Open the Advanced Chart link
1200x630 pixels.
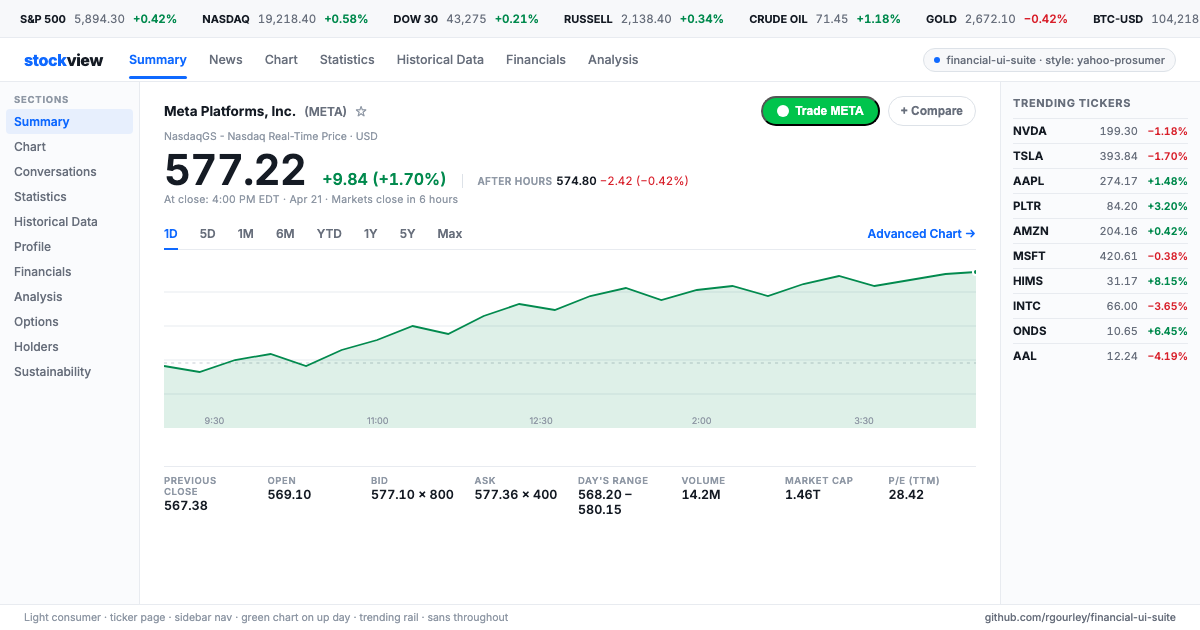pyautogui.click(x=921, y=234)
